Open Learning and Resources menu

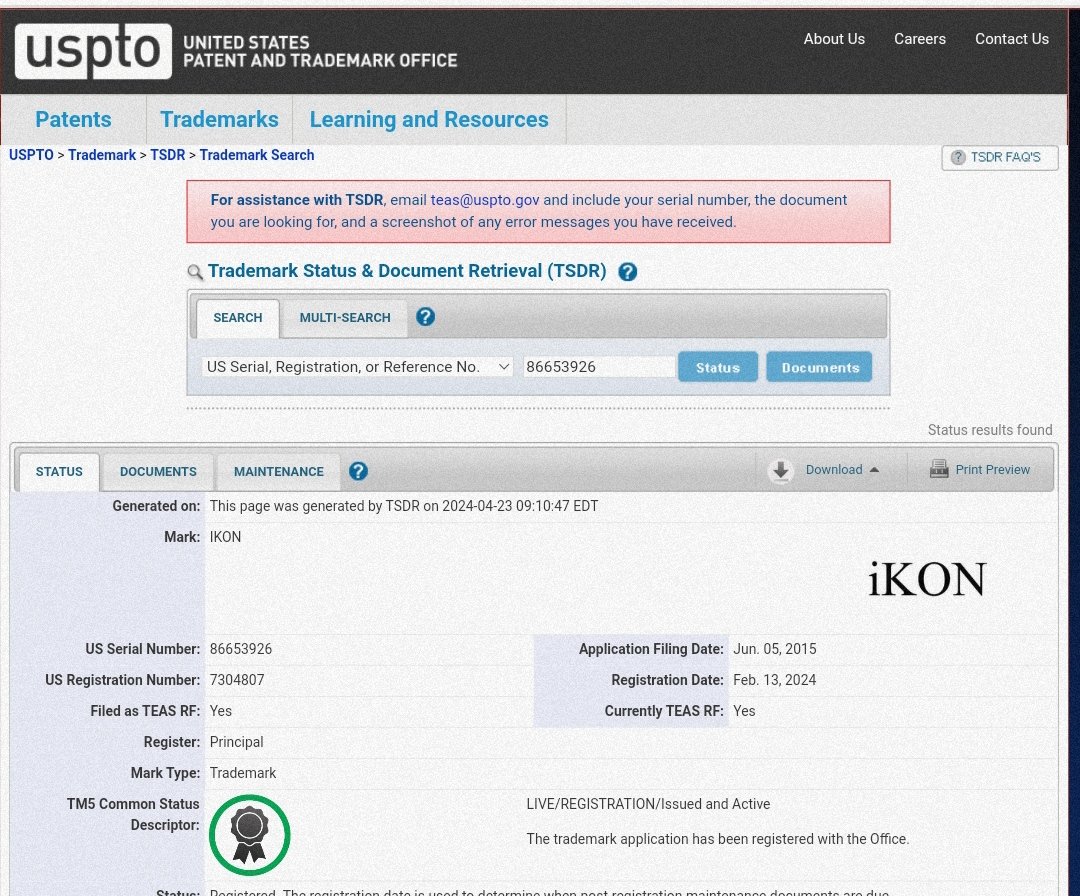click(428, 119)
